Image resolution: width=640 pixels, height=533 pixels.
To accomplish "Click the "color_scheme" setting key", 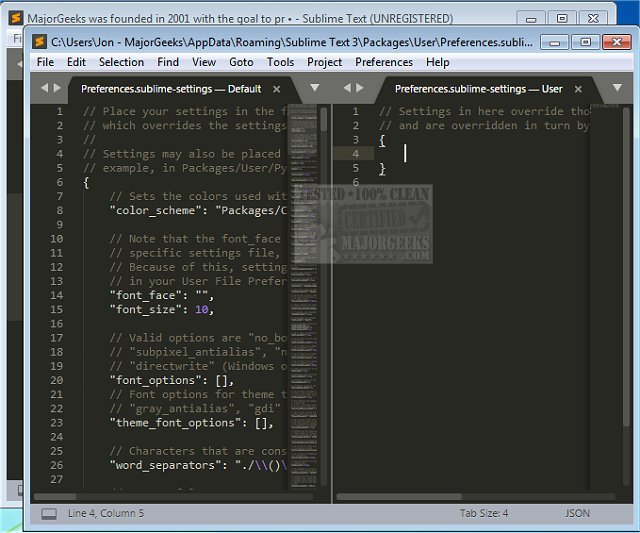I will 156,211.
